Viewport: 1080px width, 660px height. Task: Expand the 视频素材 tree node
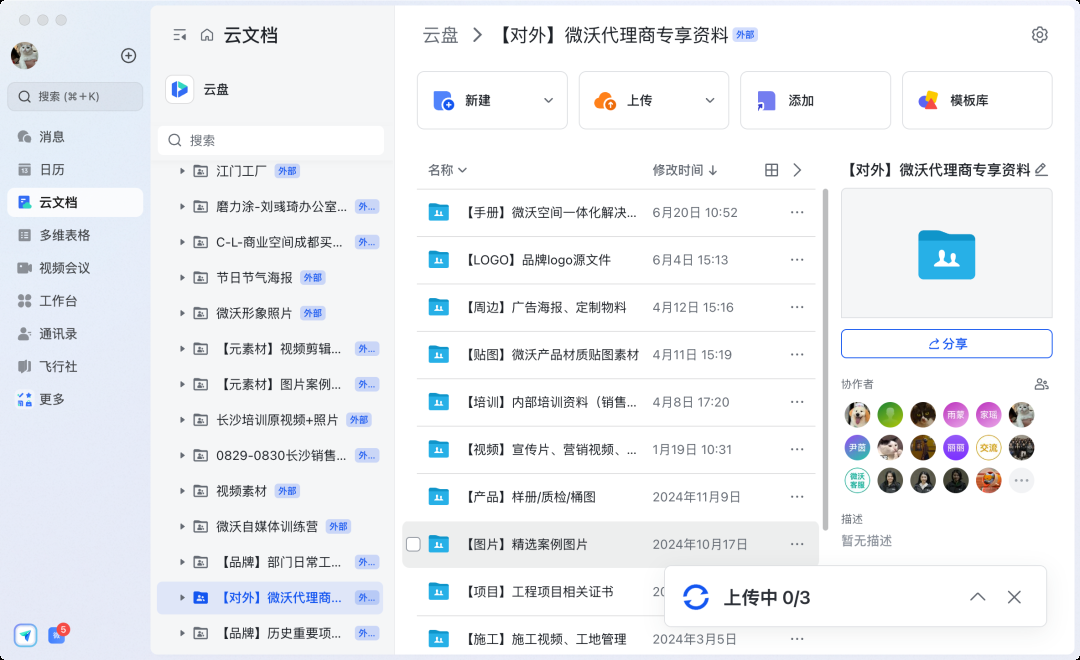182,491
